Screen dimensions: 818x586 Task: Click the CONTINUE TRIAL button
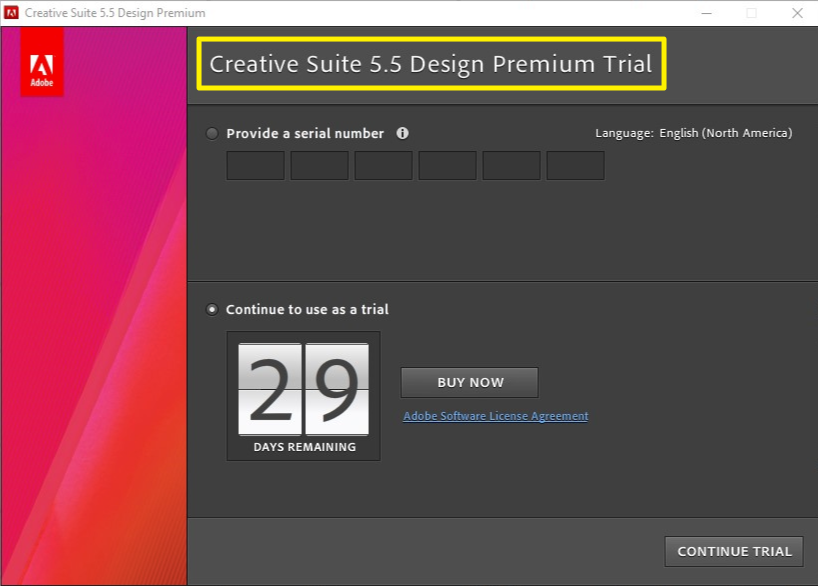tap(734, 552)
